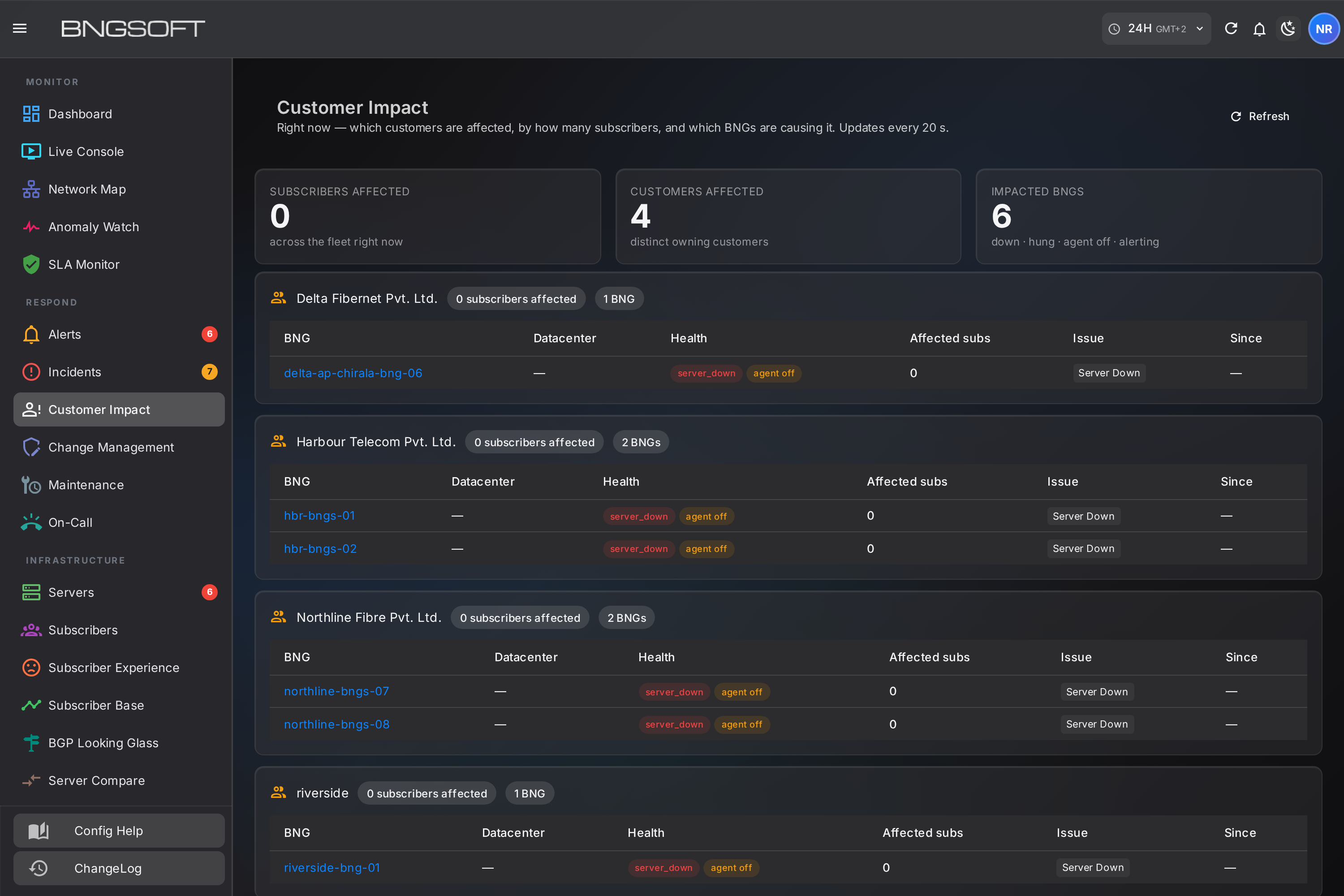Click the Servers rack icon
Screen dimensions: 1344x896
(x=31, y=593)
